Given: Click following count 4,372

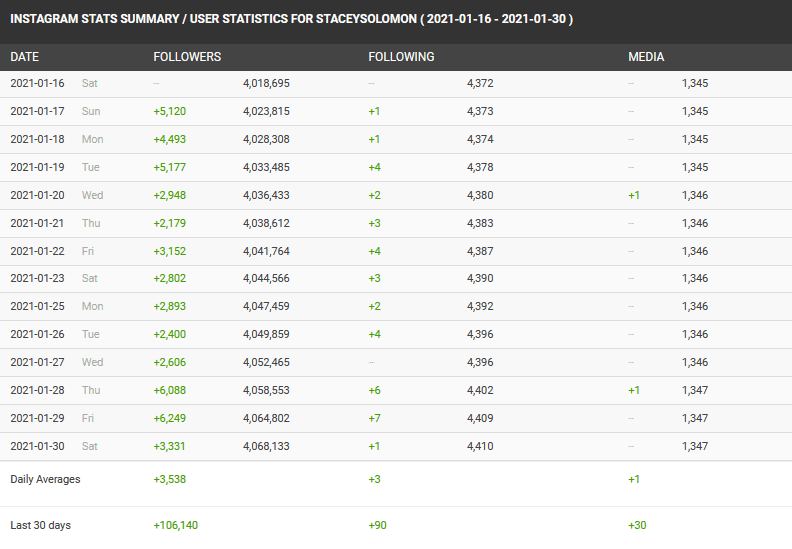Looking at the screenshot, I should pos(480,83).
